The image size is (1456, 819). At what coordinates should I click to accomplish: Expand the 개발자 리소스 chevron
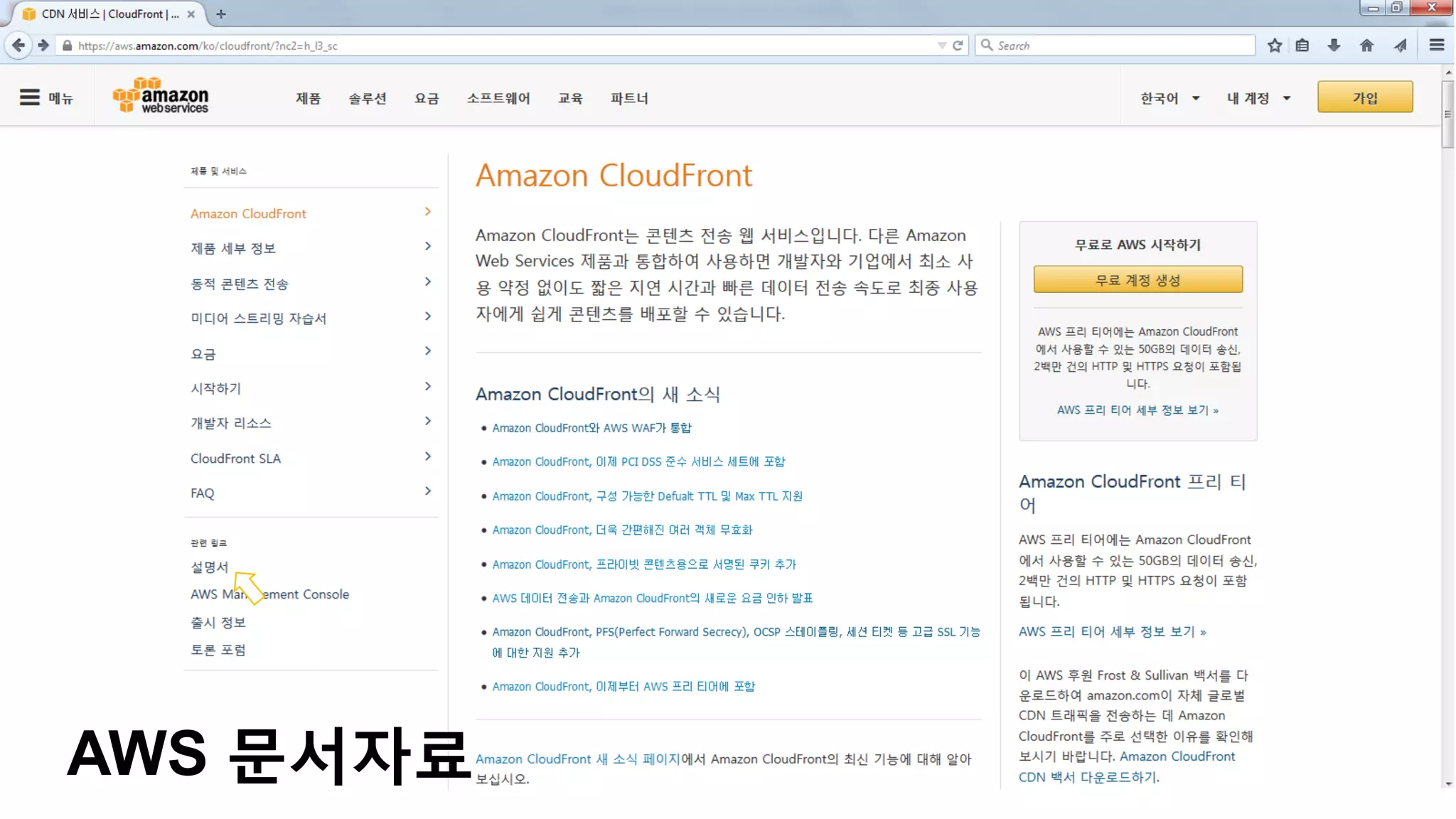click(x=428, y=421)
